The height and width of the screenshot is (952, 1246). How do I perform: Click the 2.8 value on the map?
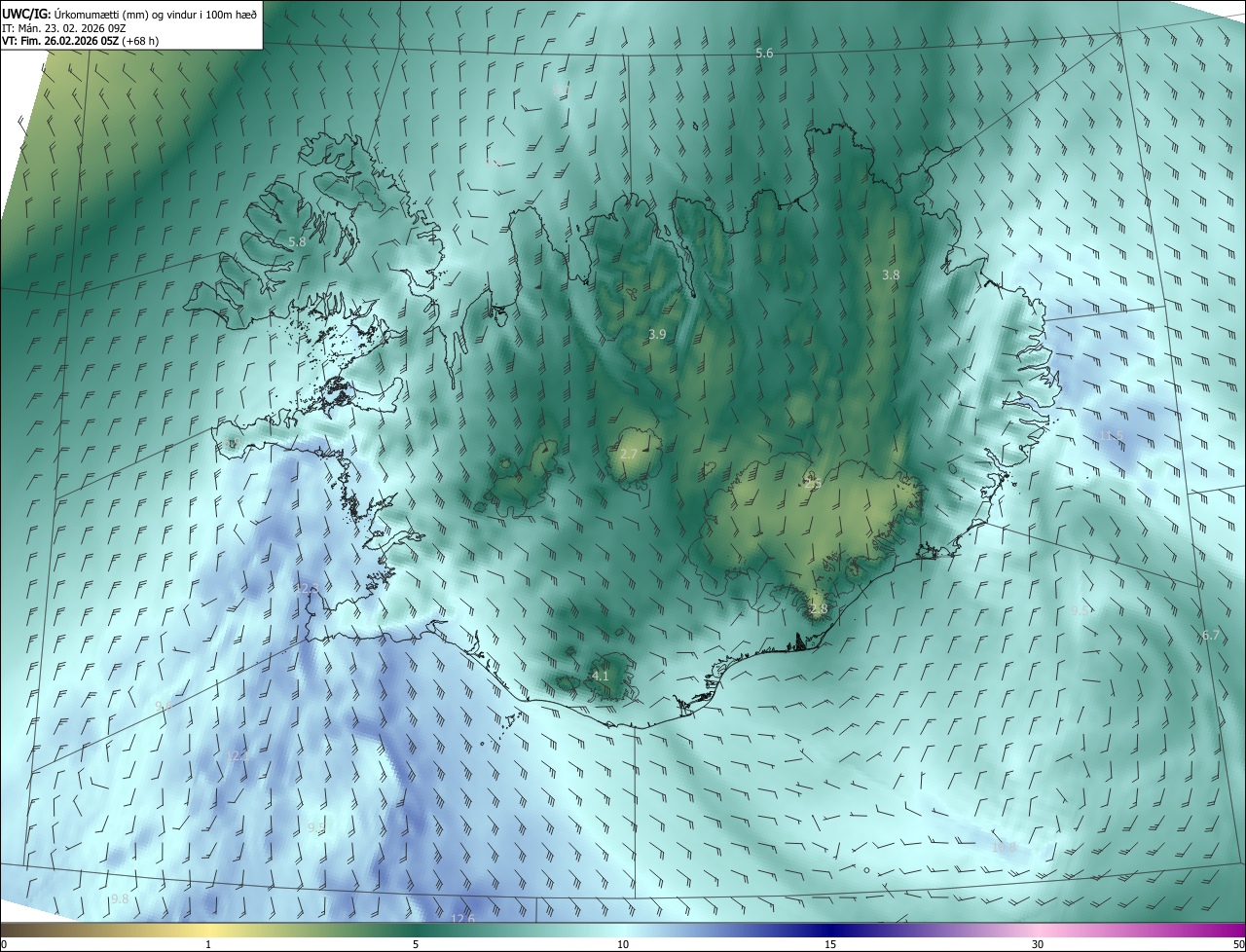(x=818, y=609)
